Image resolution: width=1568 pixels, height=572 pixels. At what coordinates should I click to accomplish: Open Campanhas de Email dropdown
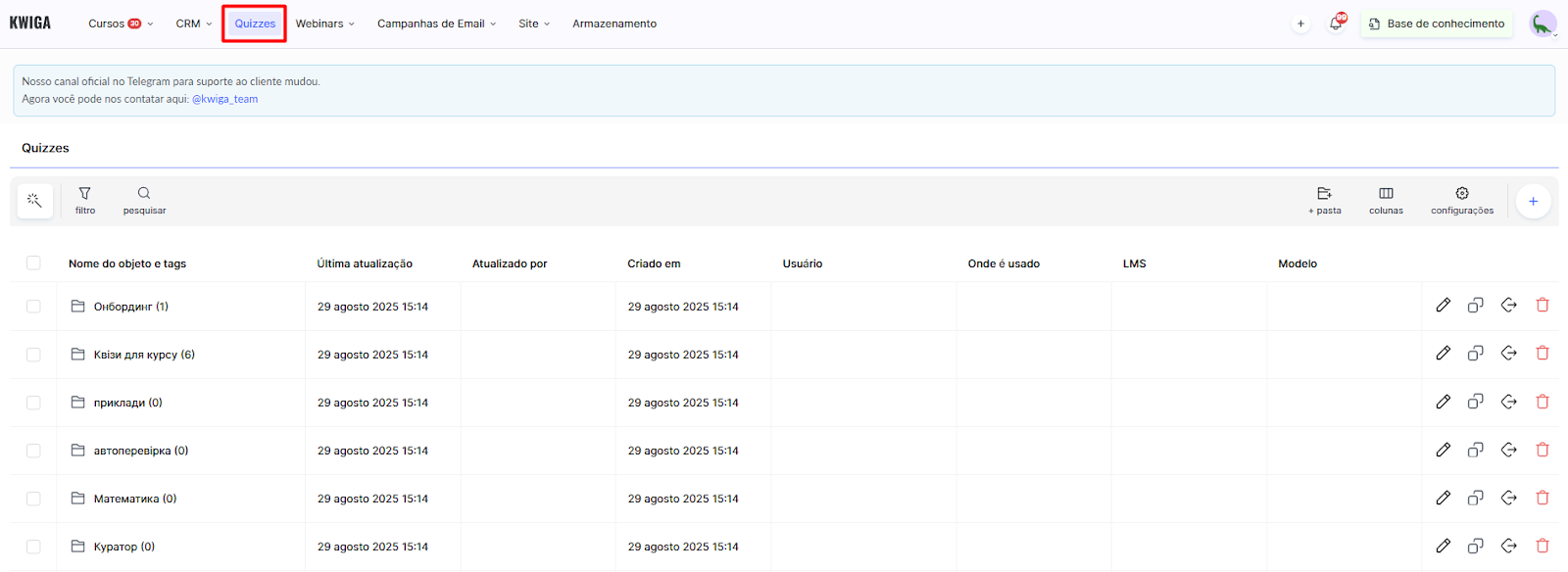click(436, 24)
